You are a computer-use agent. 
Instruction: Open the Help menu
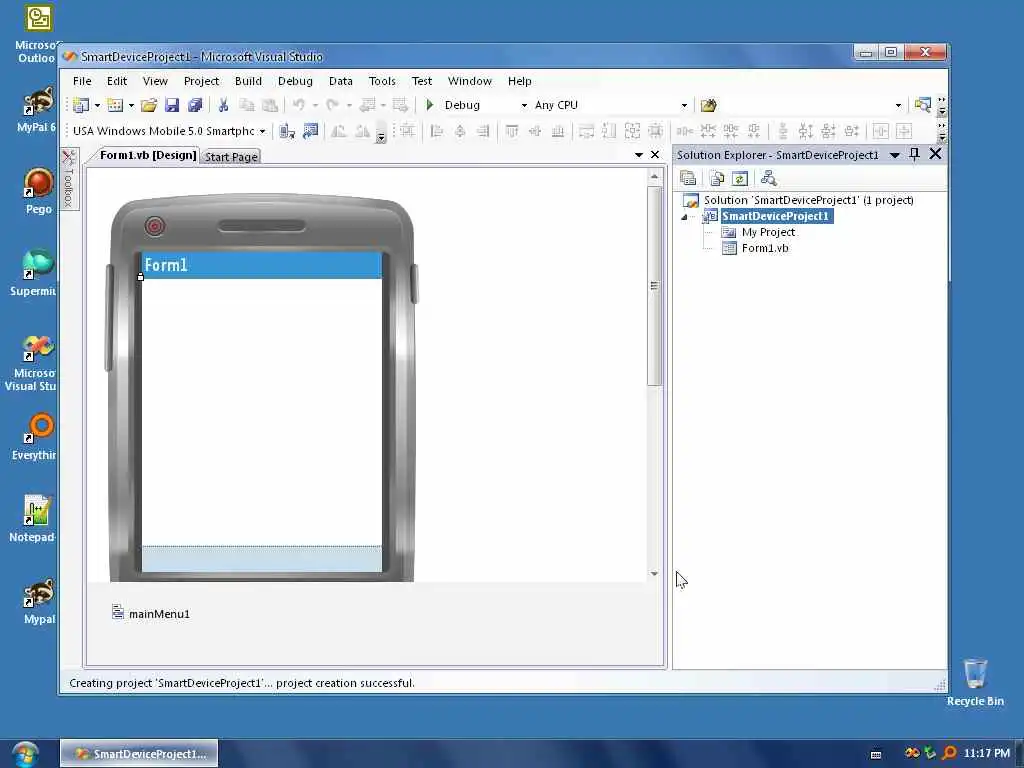tap(520, 81)
